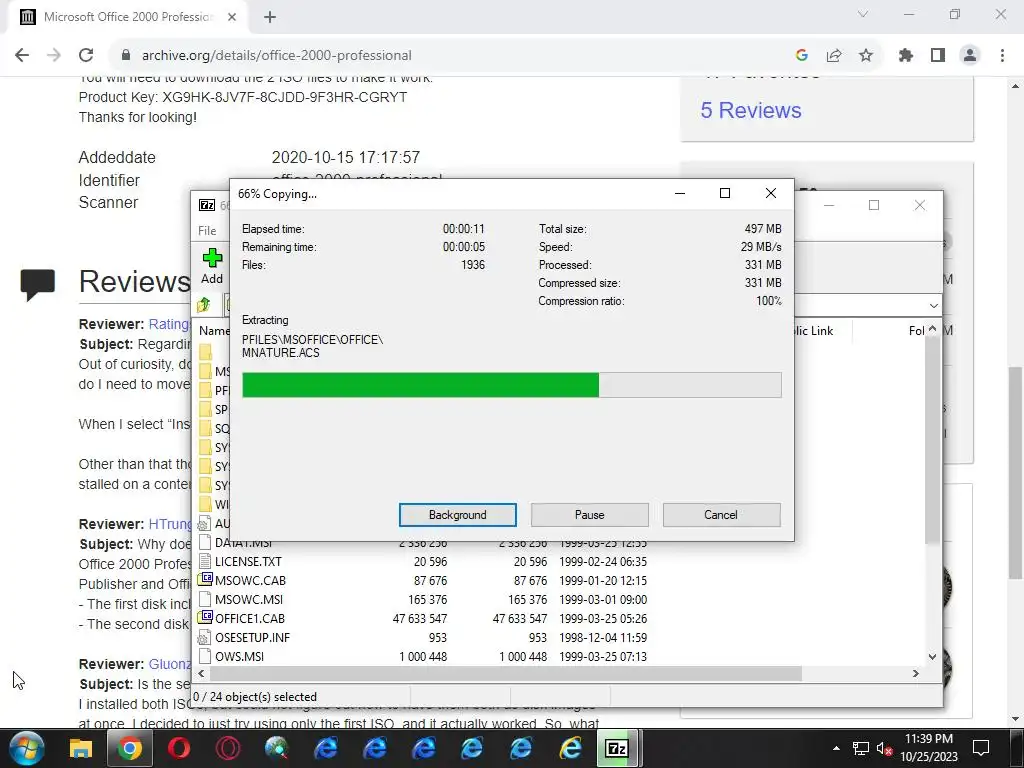
Task: Click the green Add plus icon in 7-Zip
Action: 212,258
